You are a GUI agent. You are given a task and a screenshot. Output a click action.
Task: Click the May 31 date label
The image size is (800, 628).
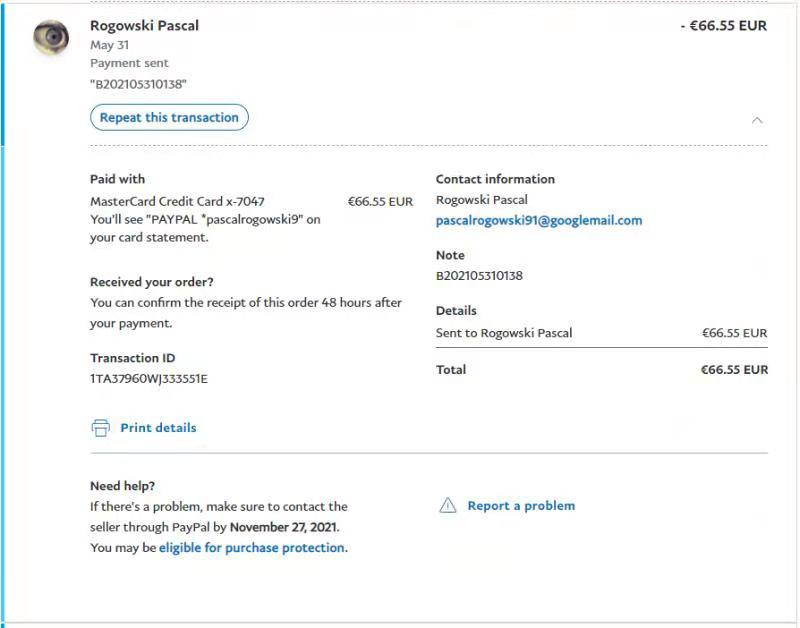[109, 45]
